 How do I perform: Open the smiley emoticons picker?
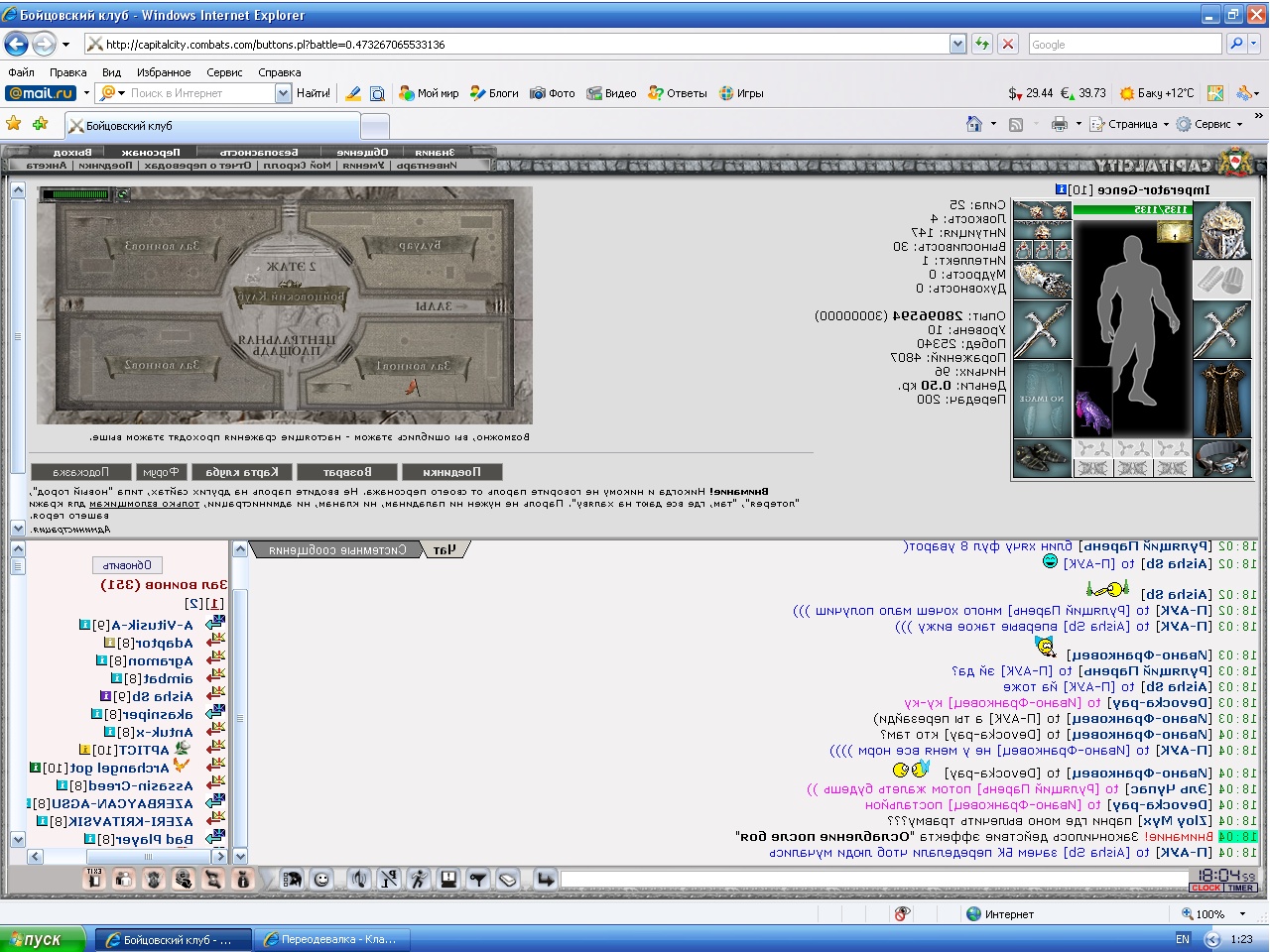coord(321,879)
